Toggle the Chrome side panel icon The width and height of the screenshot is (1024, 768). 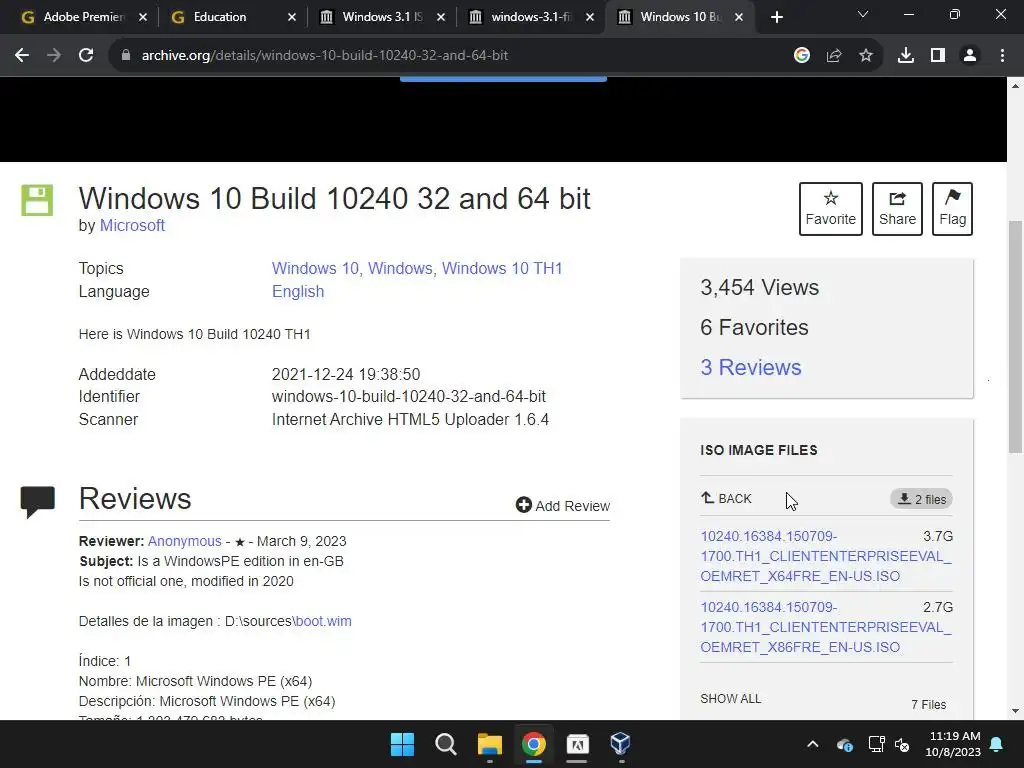938,56
